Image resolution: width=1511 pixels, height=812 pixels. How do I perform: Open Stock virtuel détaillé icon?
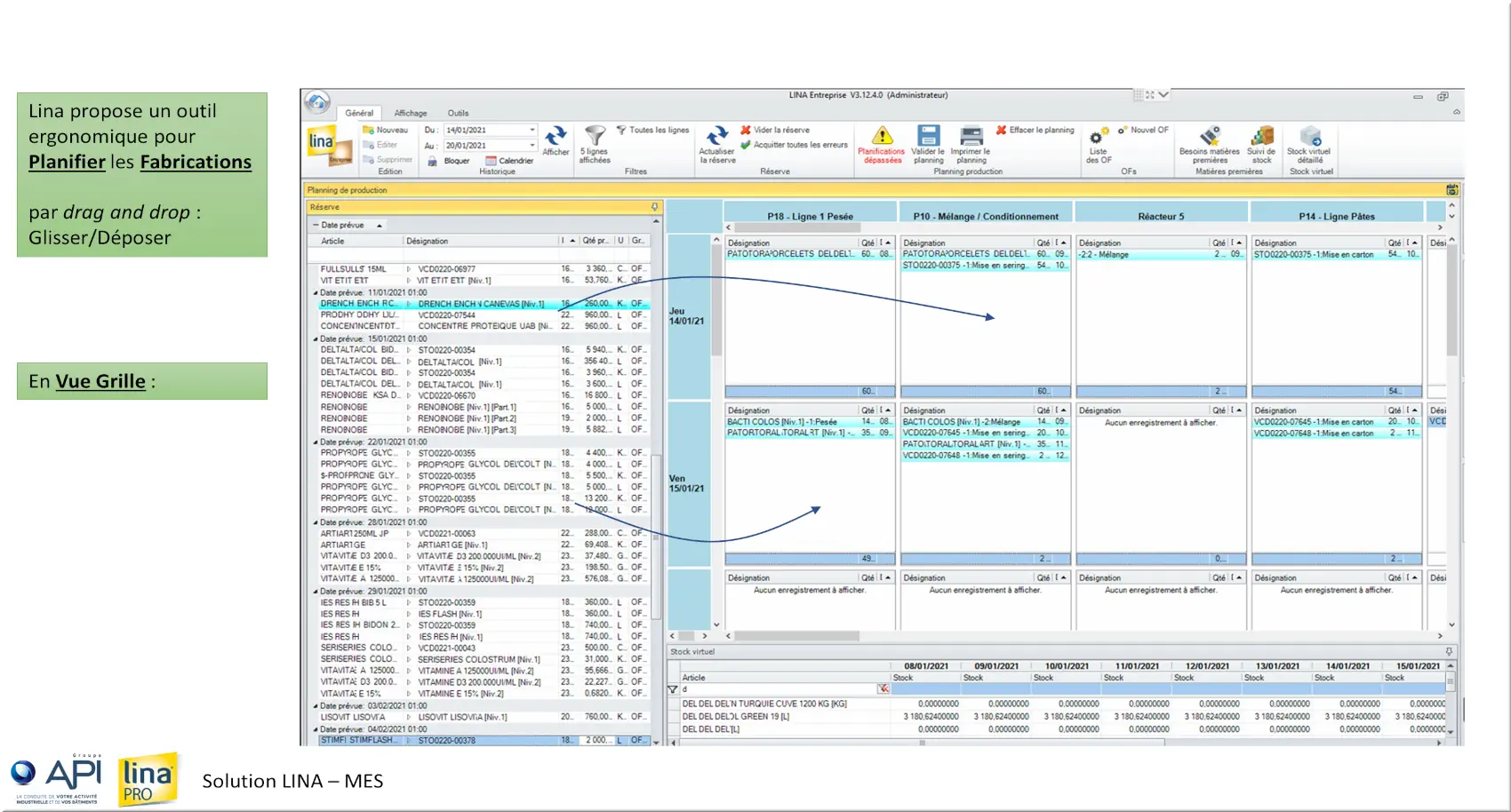1310,135
